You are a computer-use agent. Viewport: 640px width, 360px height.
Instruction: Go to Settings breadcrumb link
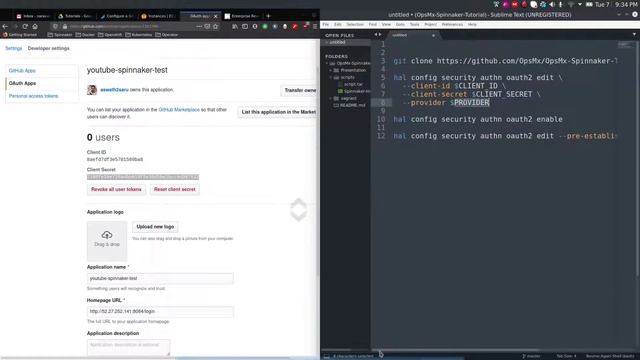[x=13, y=48]
